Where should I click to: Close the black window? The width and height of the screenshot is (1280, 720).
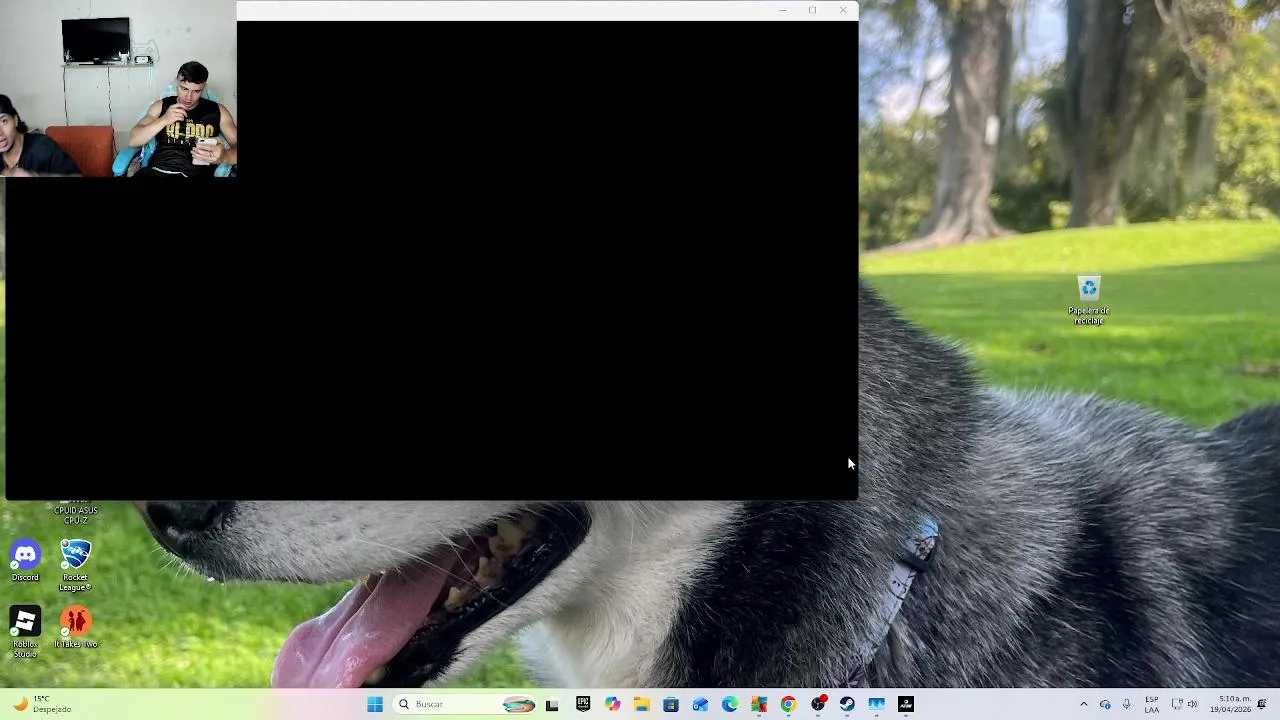[x=843, y=10]
